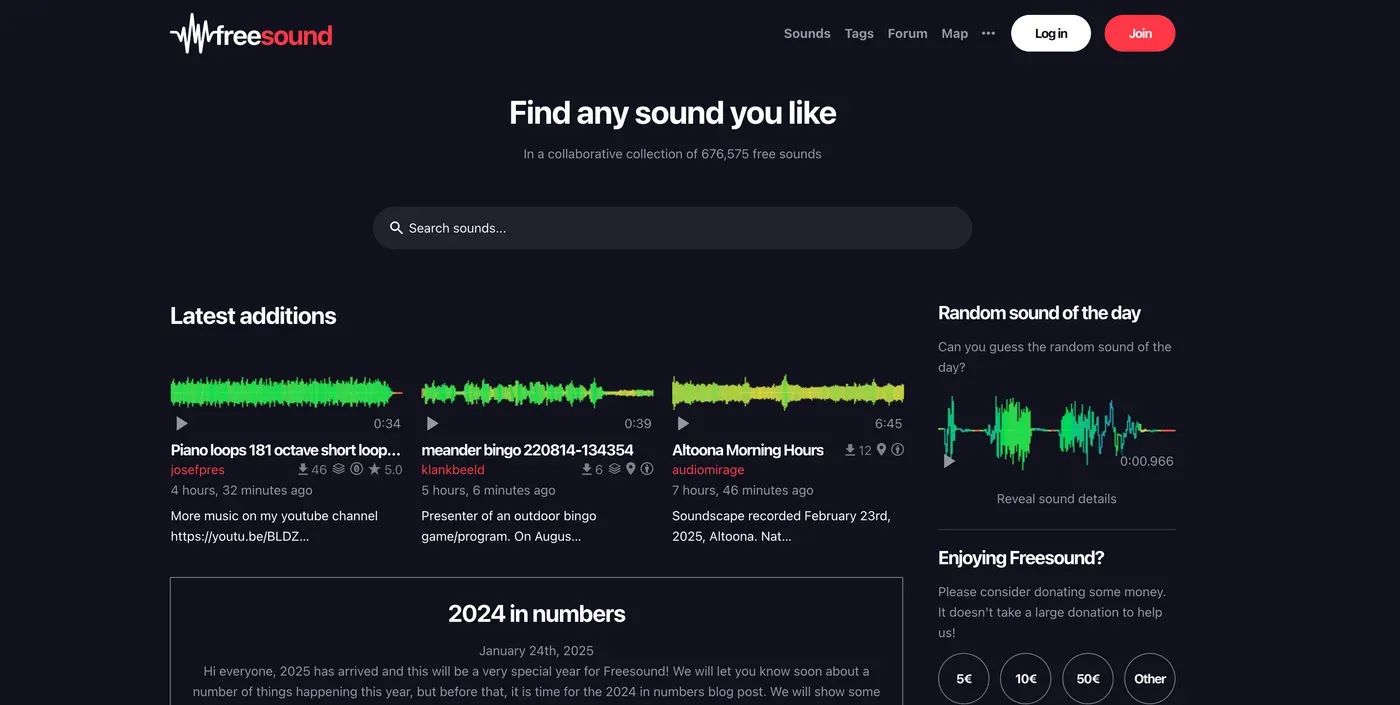Click the Freesound logo
1400x705 pixels.
tap(251, 34)
